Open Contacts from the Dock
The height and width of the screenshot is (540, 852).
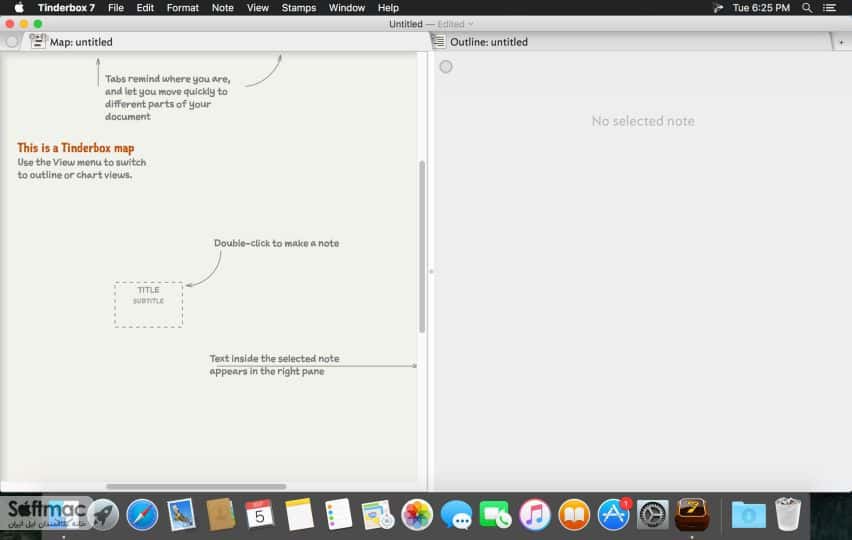[221, 514]
